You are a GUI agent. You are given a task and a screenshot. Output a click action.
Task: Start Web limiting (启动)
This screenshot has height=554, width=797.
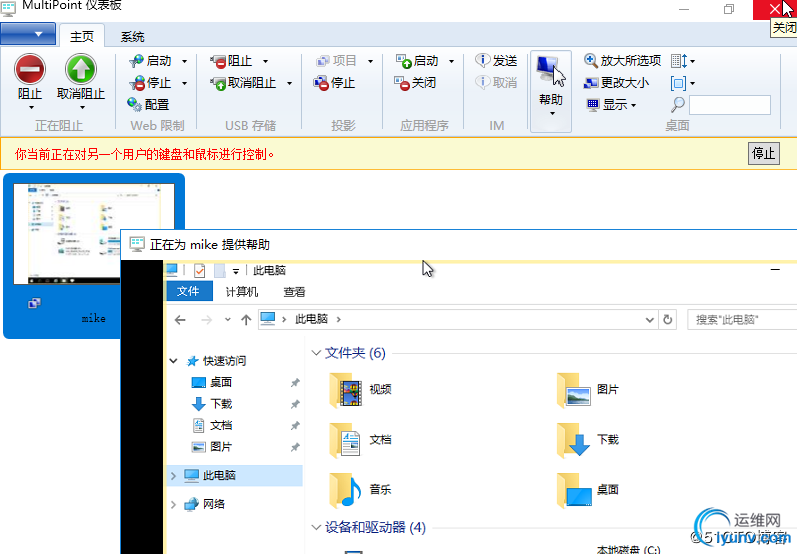tap(151, 61)
